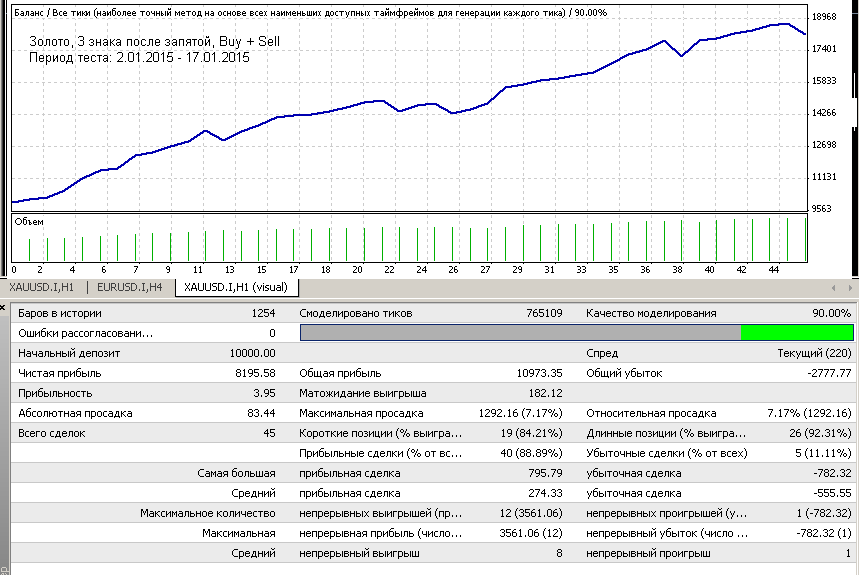Close the tester results panel with X
Screen dimensions: 859x575
[3, 308]
